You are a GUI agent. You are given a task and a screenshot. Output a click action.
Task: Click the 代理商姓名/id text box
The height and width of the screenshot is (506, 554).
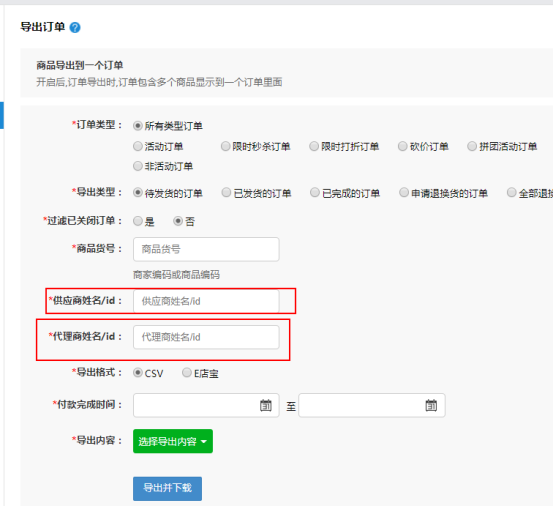coord(206,337)
